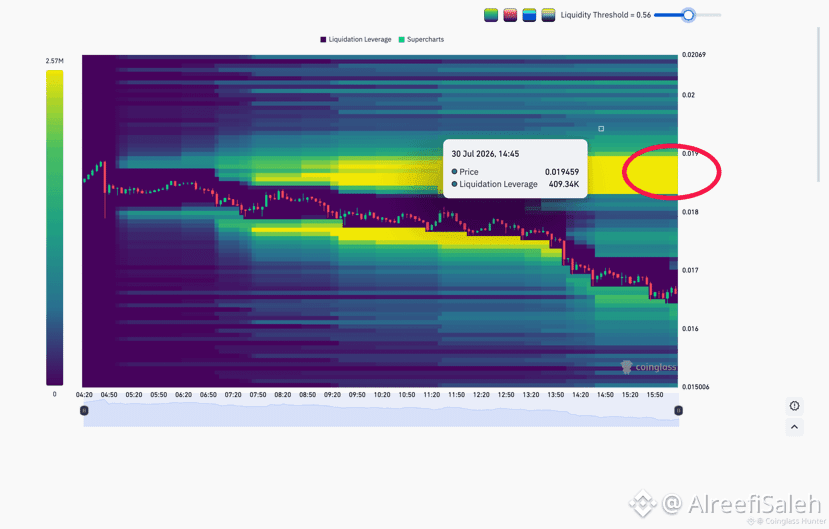This screenshot has height=529, width=829.
Task: Click the AlreefiSaleh watermark logo icon
Action: pyautogui.click(x=642, y=503)
